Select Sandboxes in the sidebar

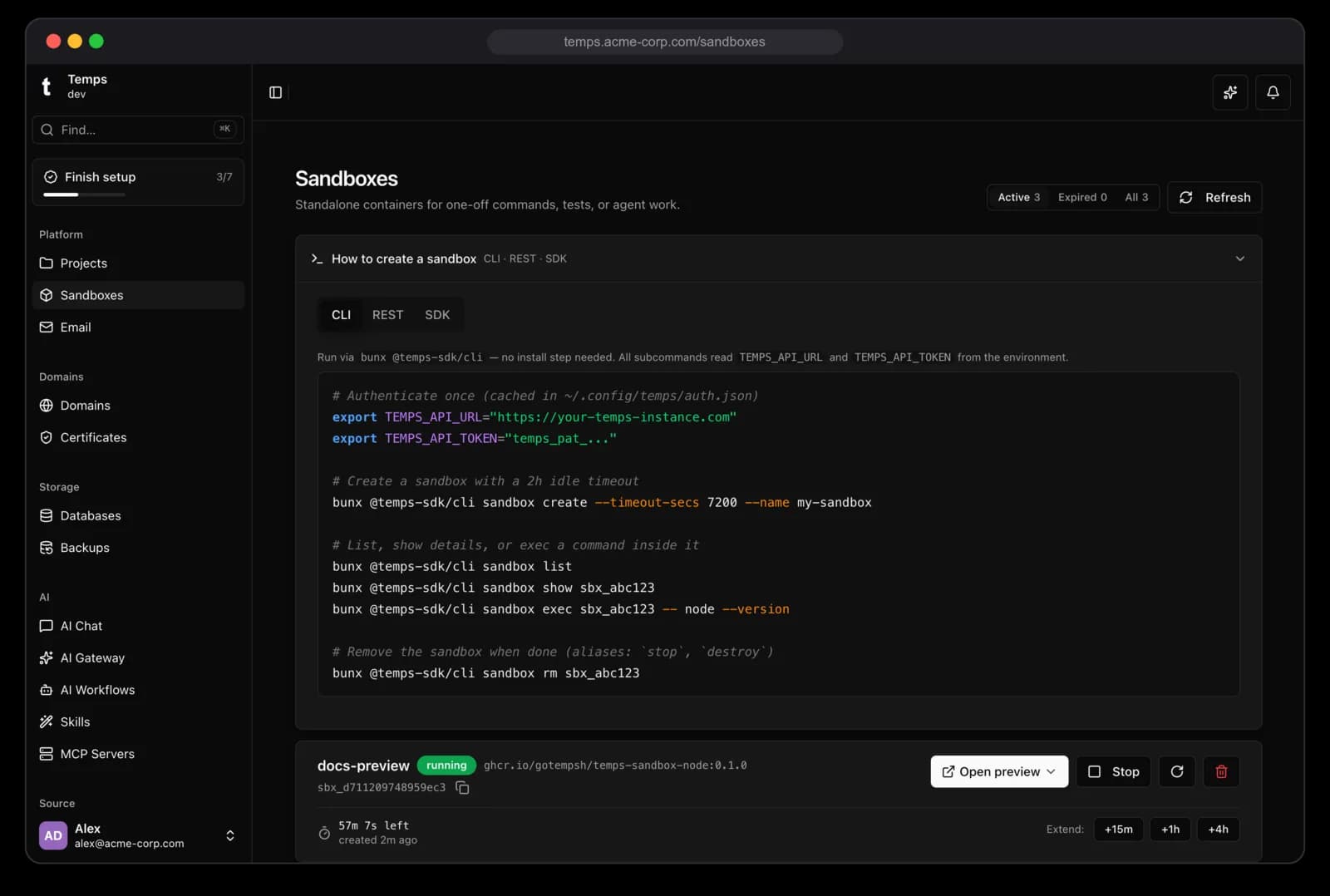coord(138,295)
